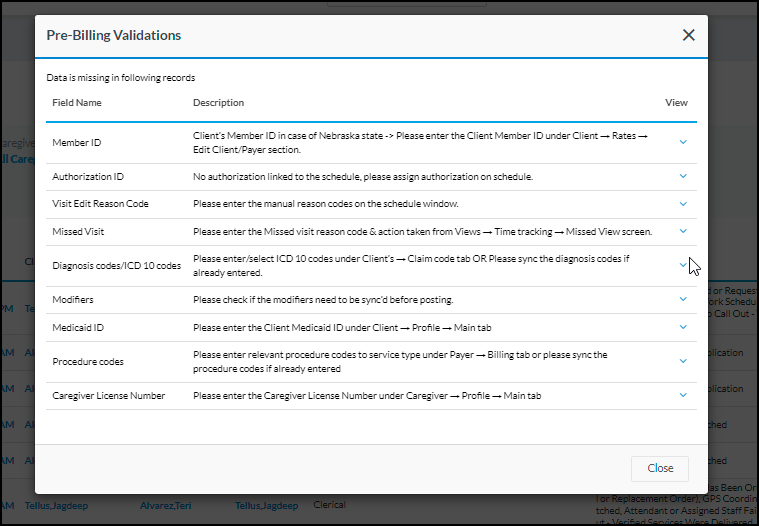This screenshot has height=526, width=759.
Task: Expand the Authorization ID view chevron
Action: (x=683, y=176)
